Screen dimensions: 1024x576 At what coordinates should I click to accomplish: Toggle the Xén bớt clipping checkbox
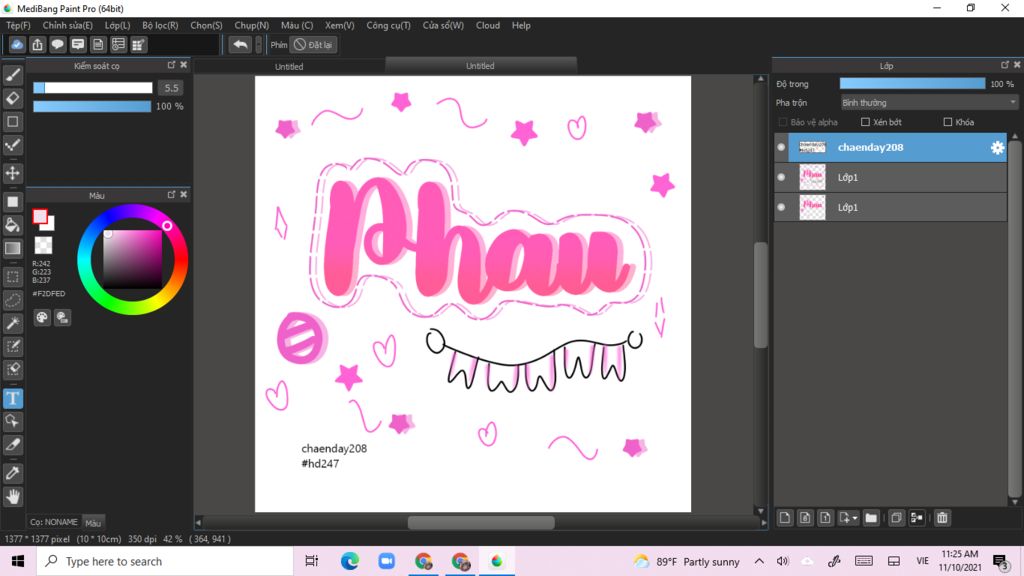pos(865,122)
